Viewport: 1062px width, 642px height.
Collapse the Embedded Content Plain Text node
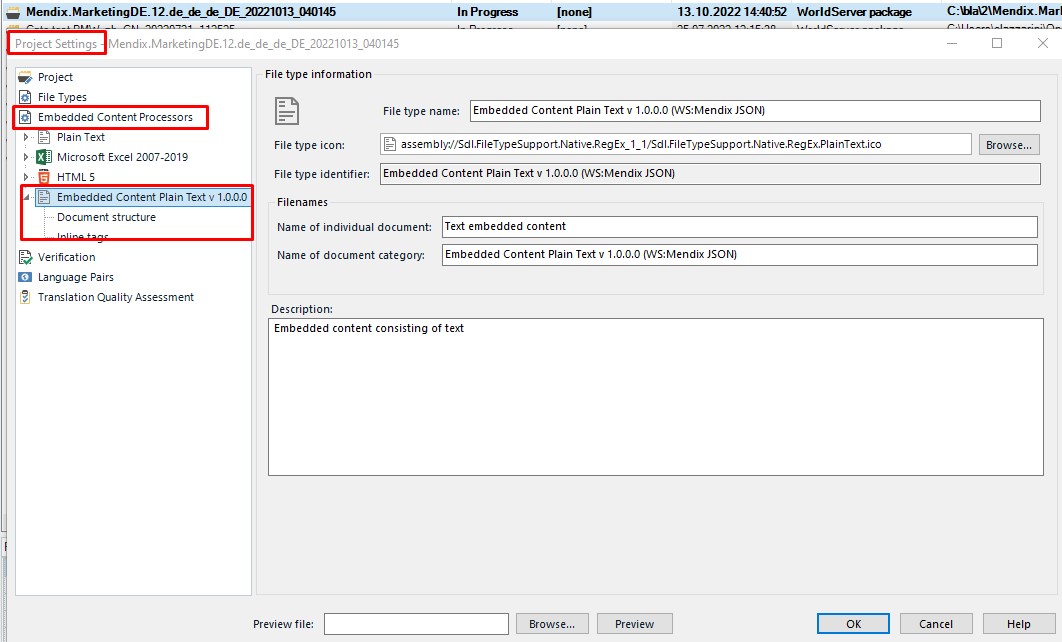point(26,197)
